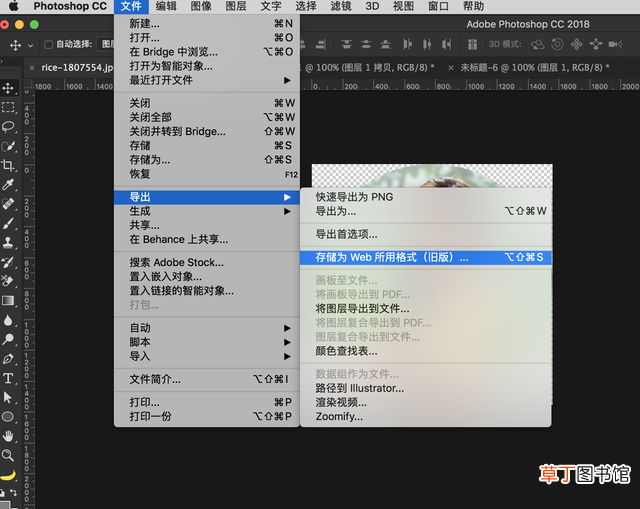The image size is (640, 509).
Task: Choose 颜色查找表...
Action: pyautogui.click(x=426, y=351)
